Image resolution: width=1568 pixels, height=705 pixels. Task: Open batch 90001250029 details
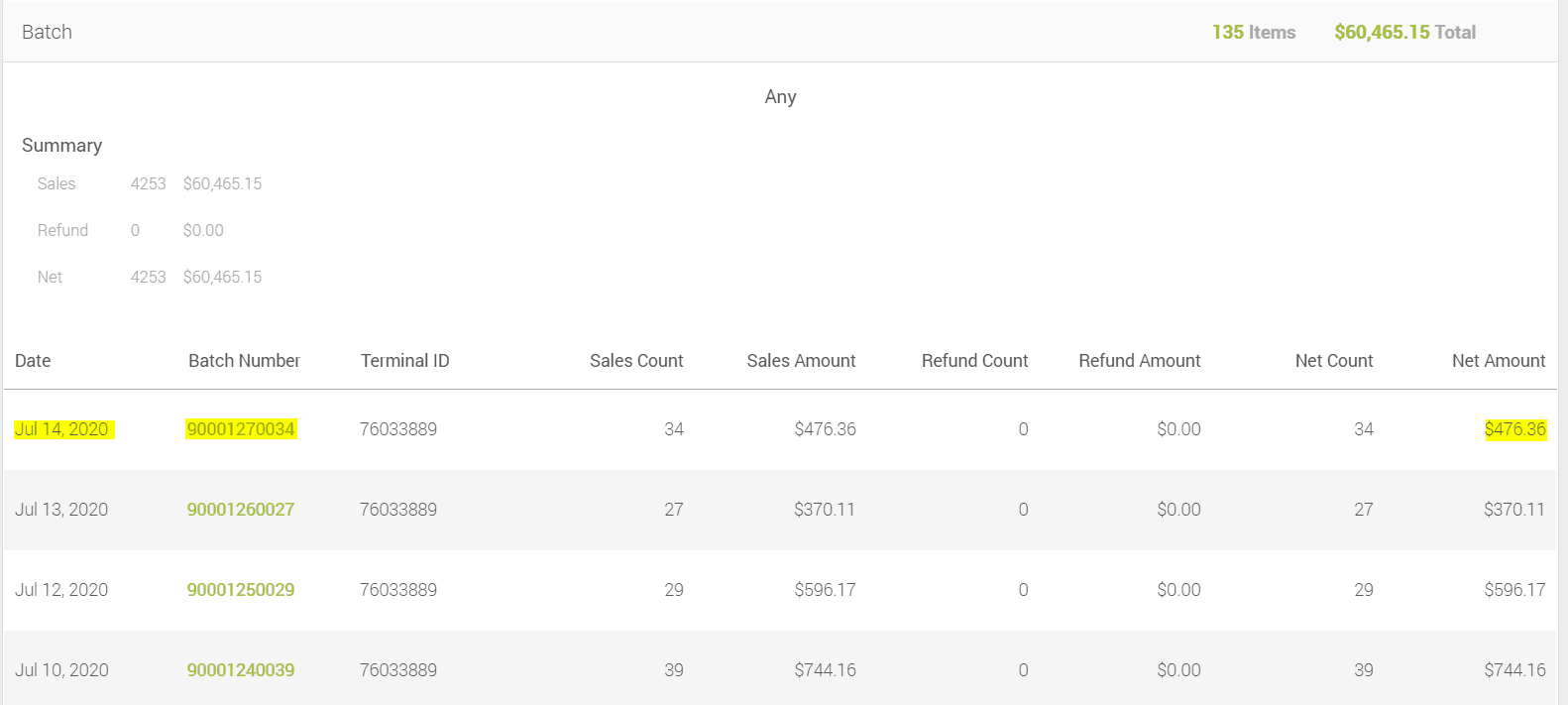pyautogui.click(x=241, y=590)
